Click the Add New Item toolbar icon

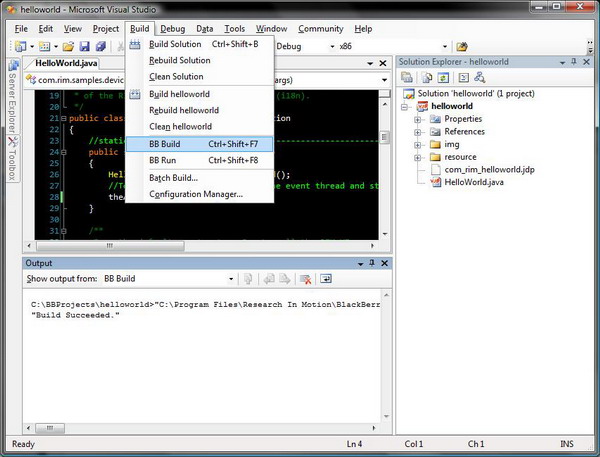pyautogui.click(x=44, y=46)
